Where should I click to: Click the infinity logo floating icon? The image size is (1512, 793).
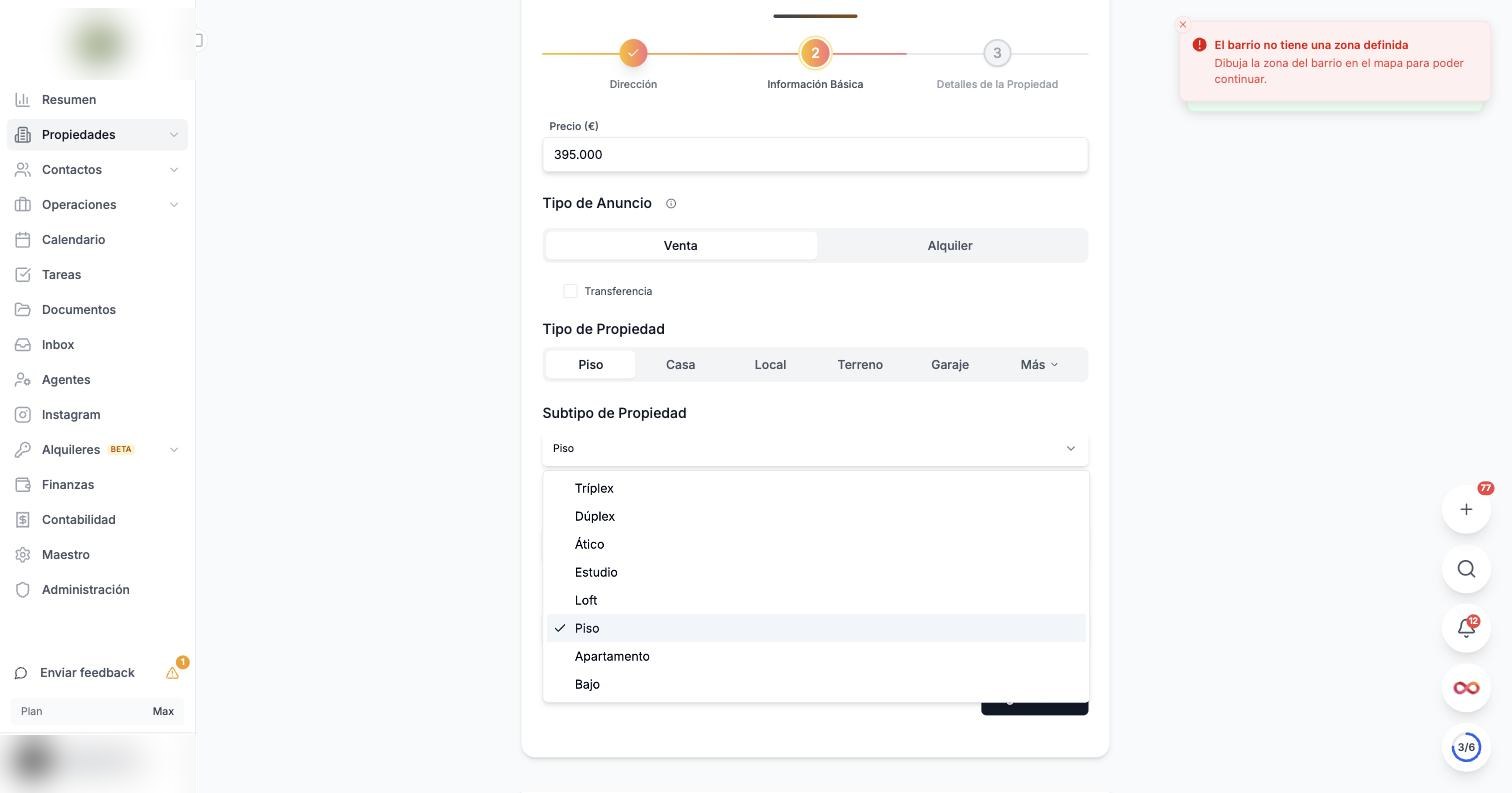1466,688
